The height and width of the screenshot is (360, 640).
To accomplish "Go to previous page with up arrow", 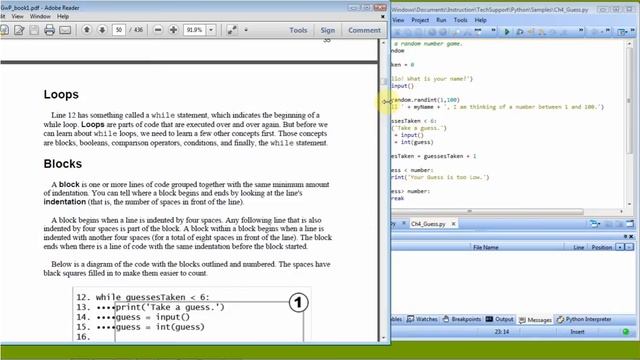I will (x=87, y=30).
